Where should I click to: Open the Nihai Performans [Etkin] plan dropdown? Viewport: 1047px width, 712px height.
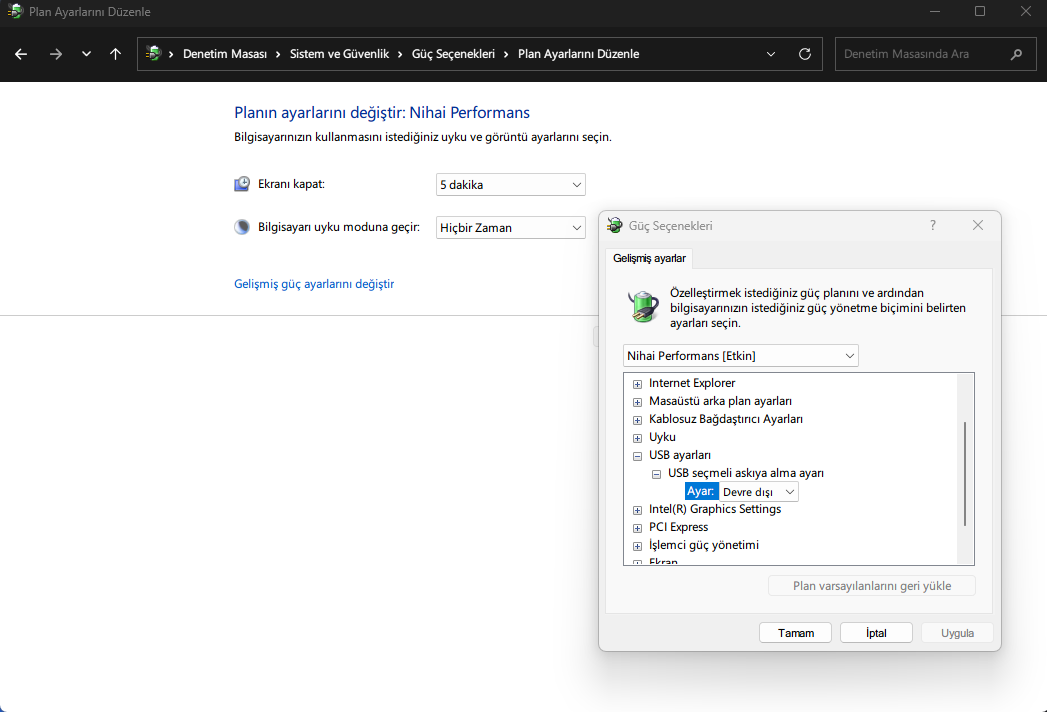pyautogui.click(x=741, y=356)
